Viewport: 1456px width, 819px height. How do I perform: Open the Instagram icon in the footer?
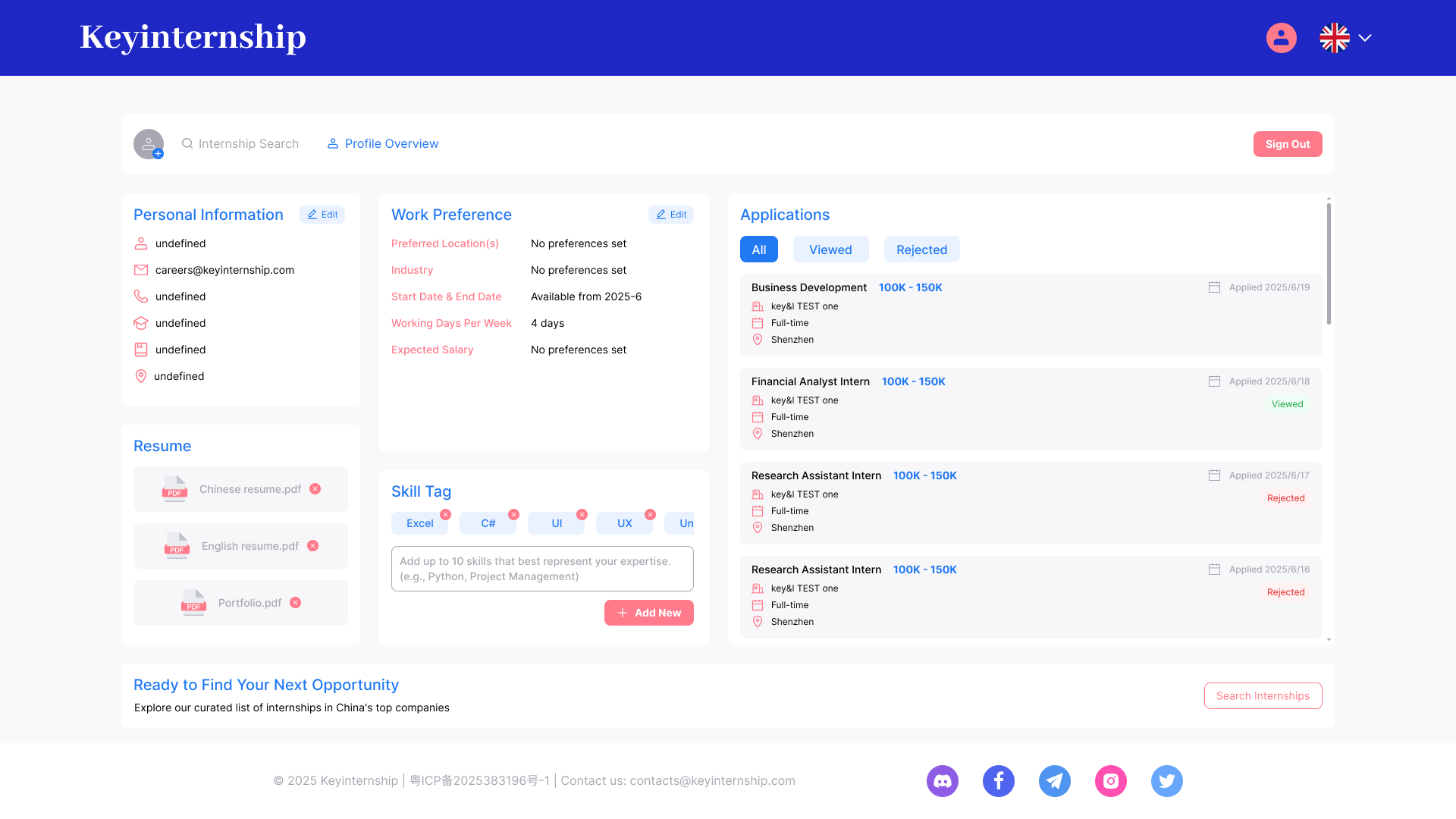click(x=1111, y=780)
